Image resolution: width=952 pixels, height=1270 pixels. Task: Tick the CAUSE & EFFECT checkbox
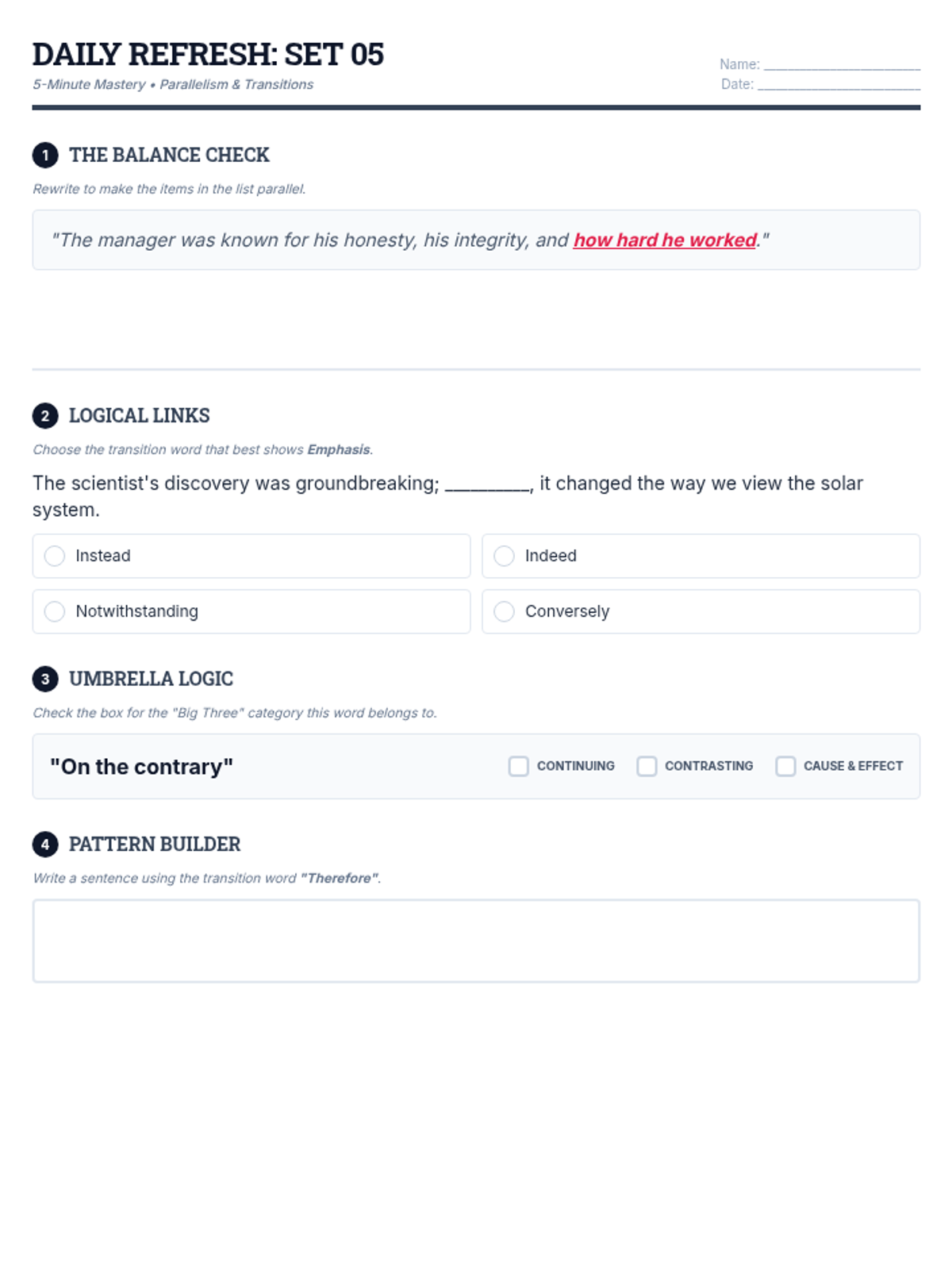tap(785, 766)
